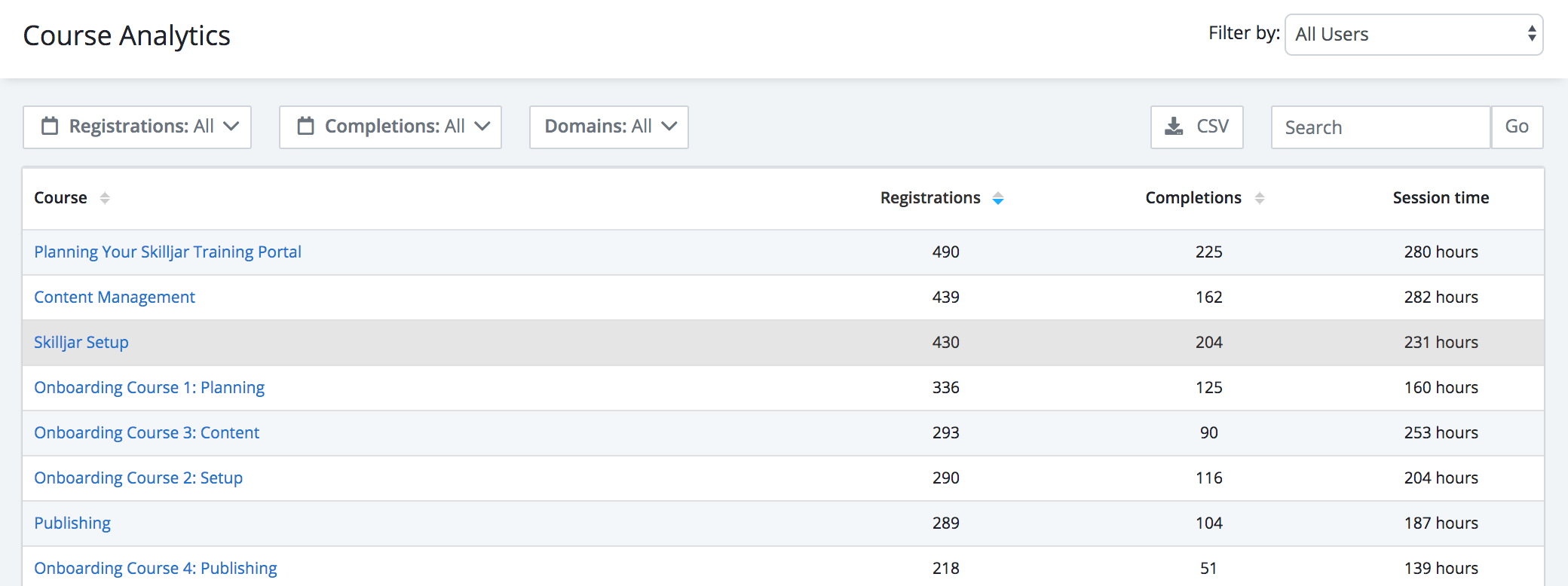Click the 293 registrations value

coord(946,432)
